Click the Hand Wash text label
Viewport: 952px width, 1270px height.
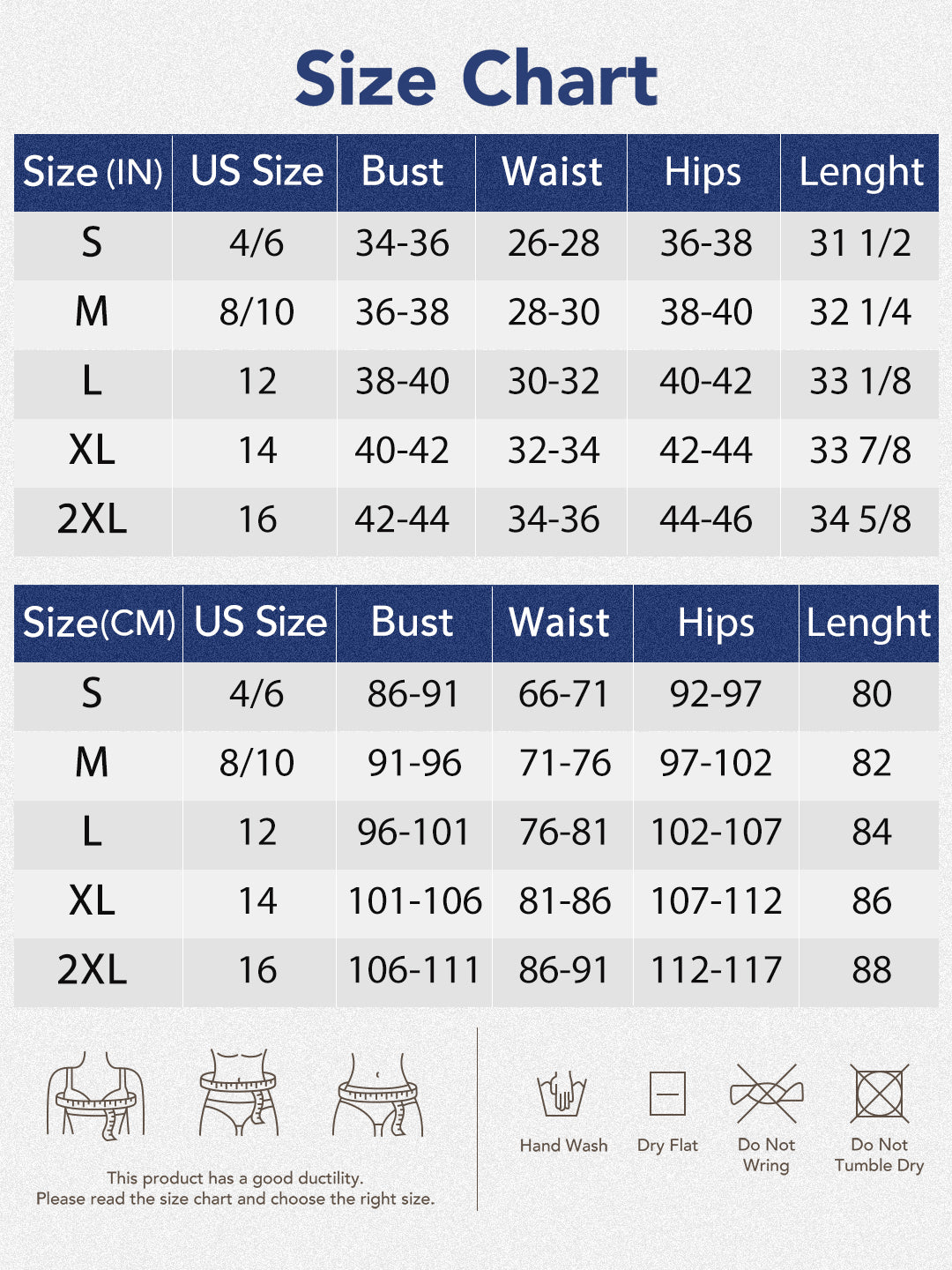pyautogui.click(x=563, y=1146)
